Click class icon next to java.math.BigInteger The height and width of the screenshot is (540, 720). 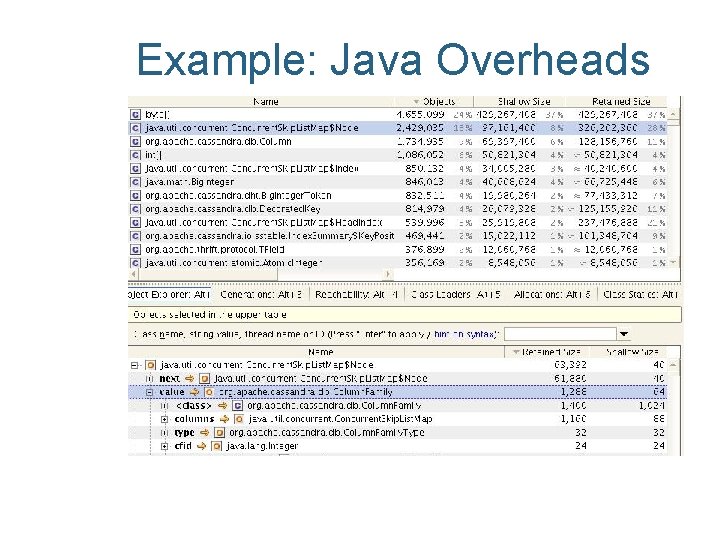(x=135, y=182)
